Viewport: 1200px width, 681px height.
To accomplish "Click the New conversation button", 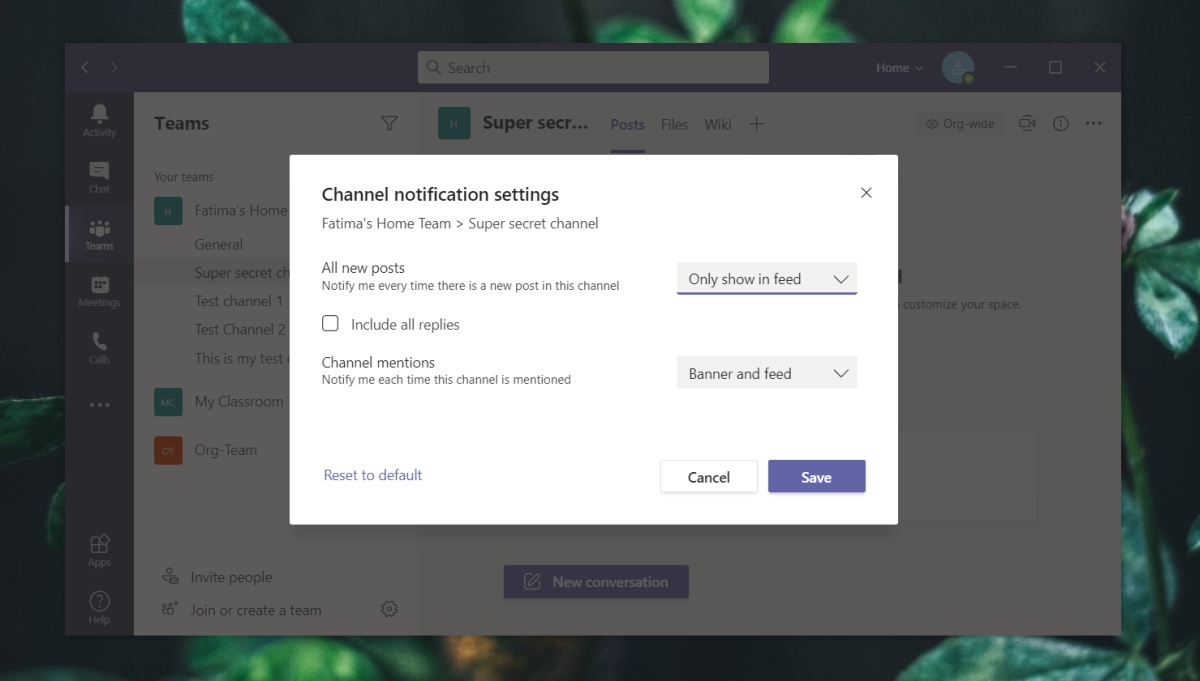I will (596, 582).
